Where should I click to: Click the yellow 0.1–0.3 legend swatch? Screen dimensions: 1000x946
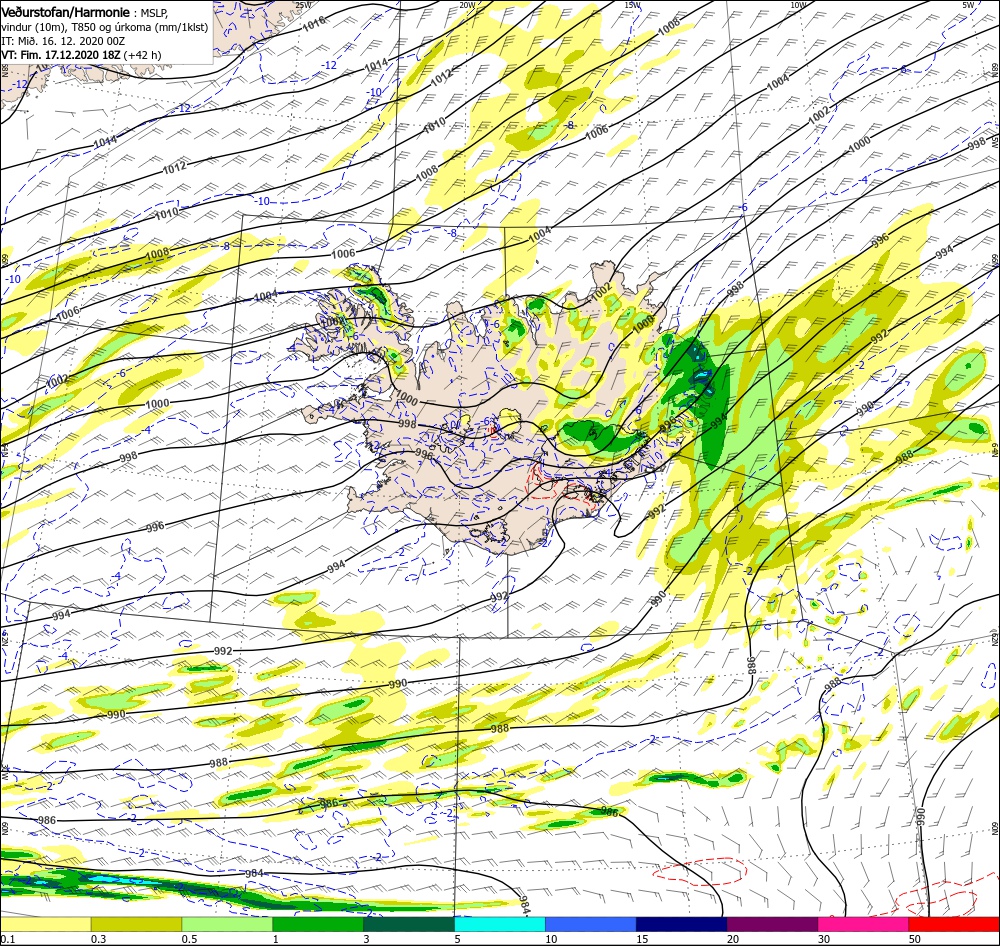45,925
